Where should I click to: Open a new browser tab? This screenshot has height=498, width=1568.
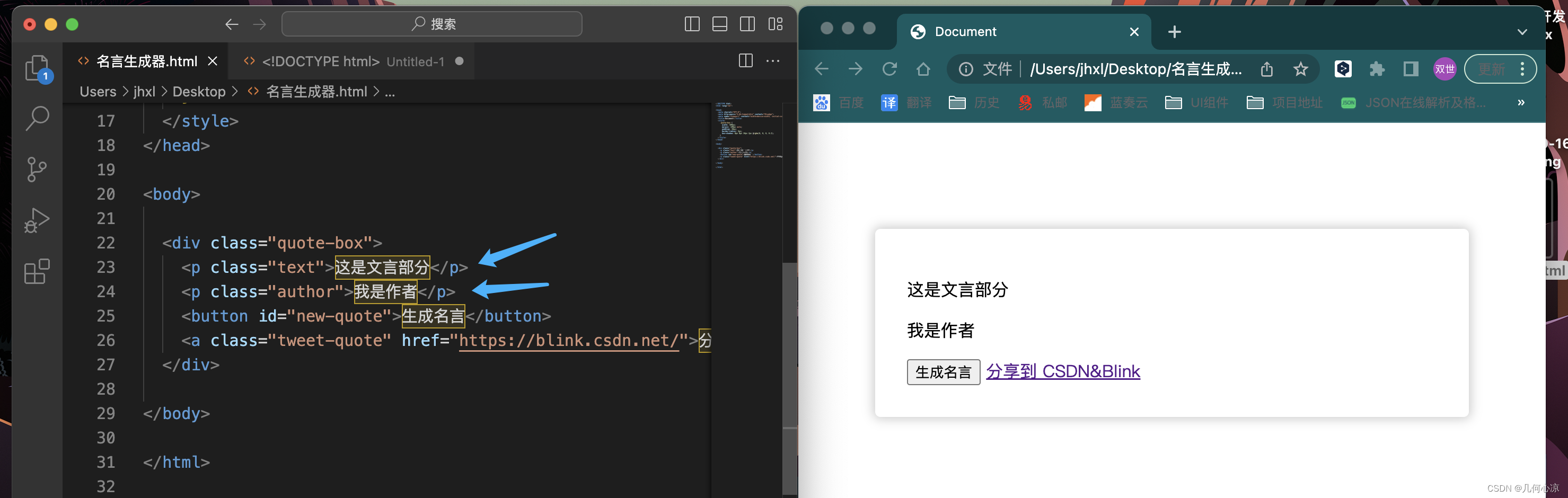click(1174, 32)
